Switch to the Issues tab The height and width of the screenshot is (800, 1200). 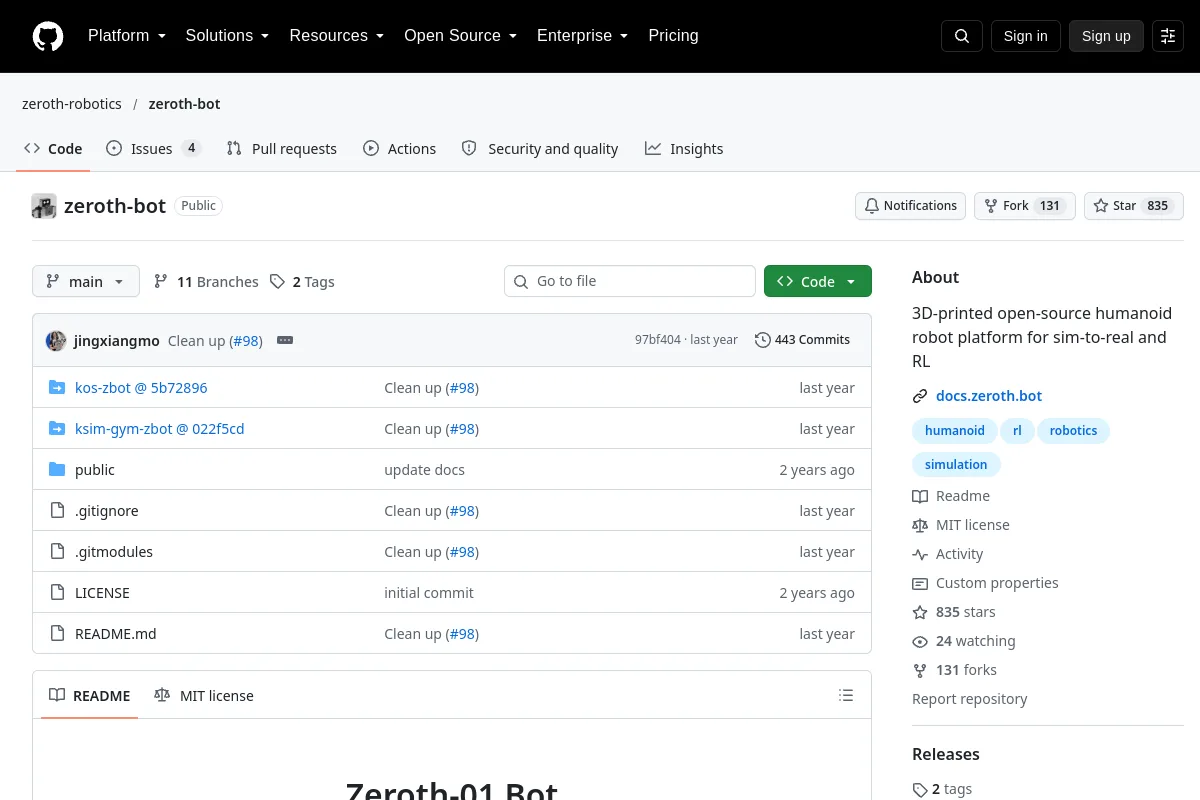(x=154, y=148)
